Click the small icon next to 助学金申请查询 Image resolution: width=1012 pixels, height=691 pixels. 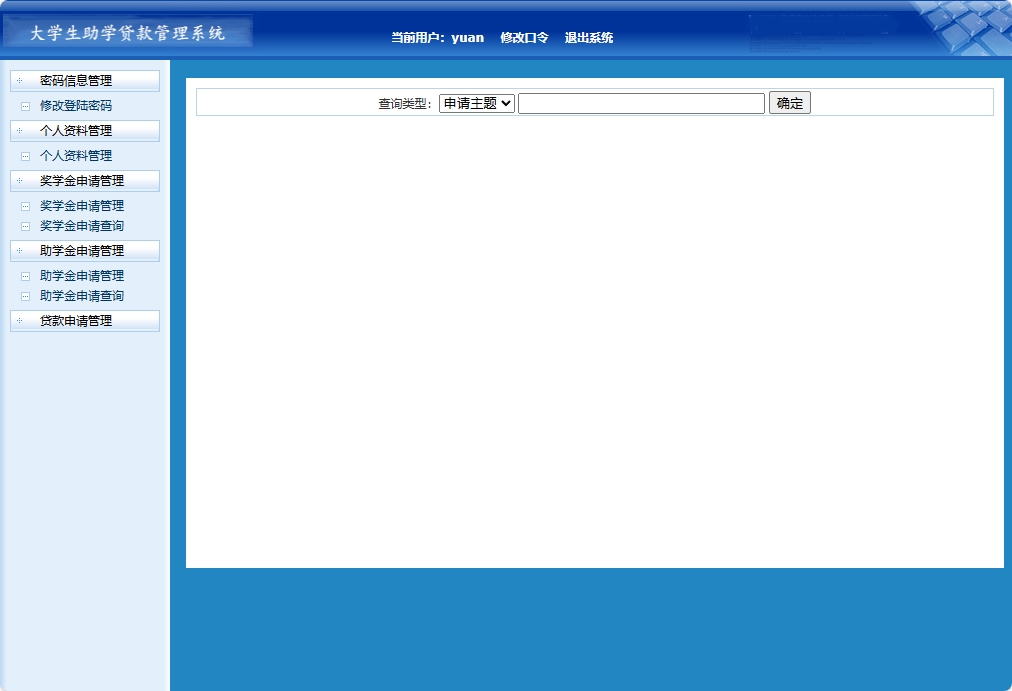click(x=25, y=296)
